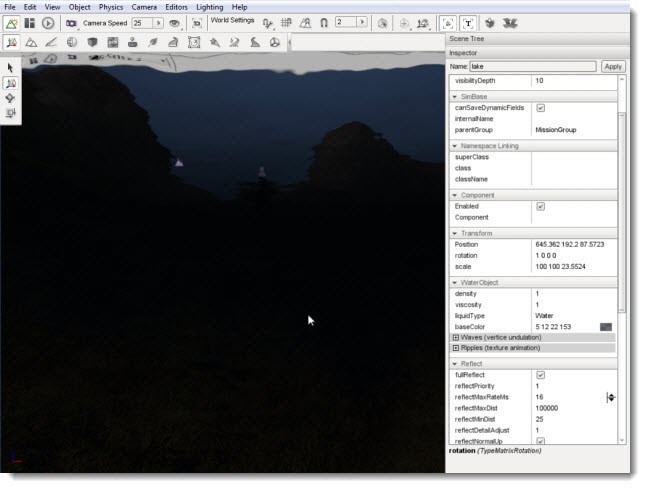Toggle rendering of object icons
This screenshot has width=645, height=488.
448,23
